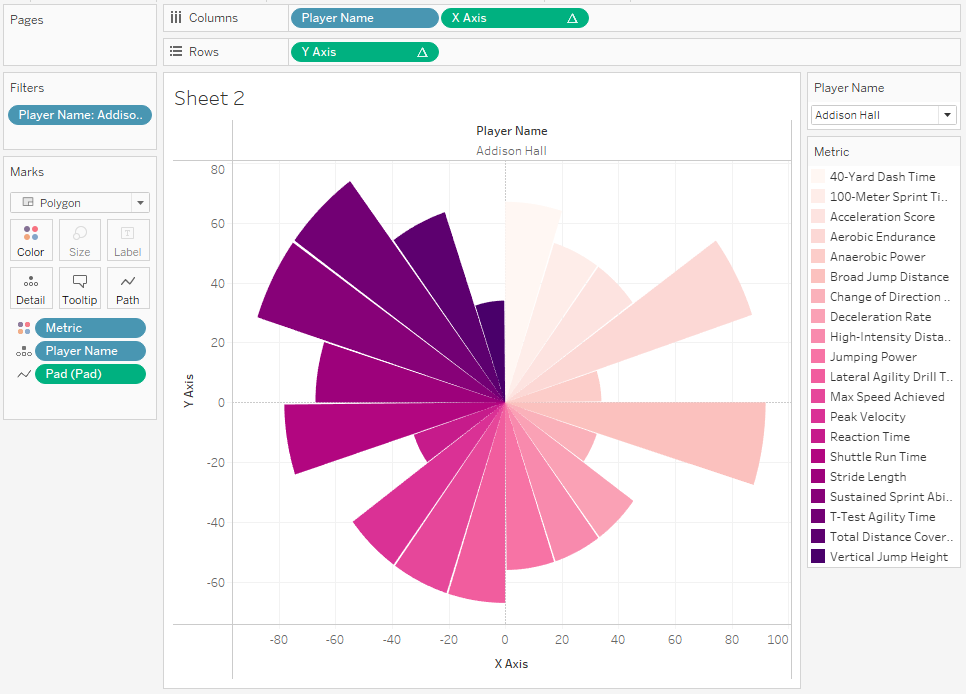This screenshot has height=694, width=966.
Task: Select the Pad (Pad) pill on Marks card
Action: pos(91,374)
